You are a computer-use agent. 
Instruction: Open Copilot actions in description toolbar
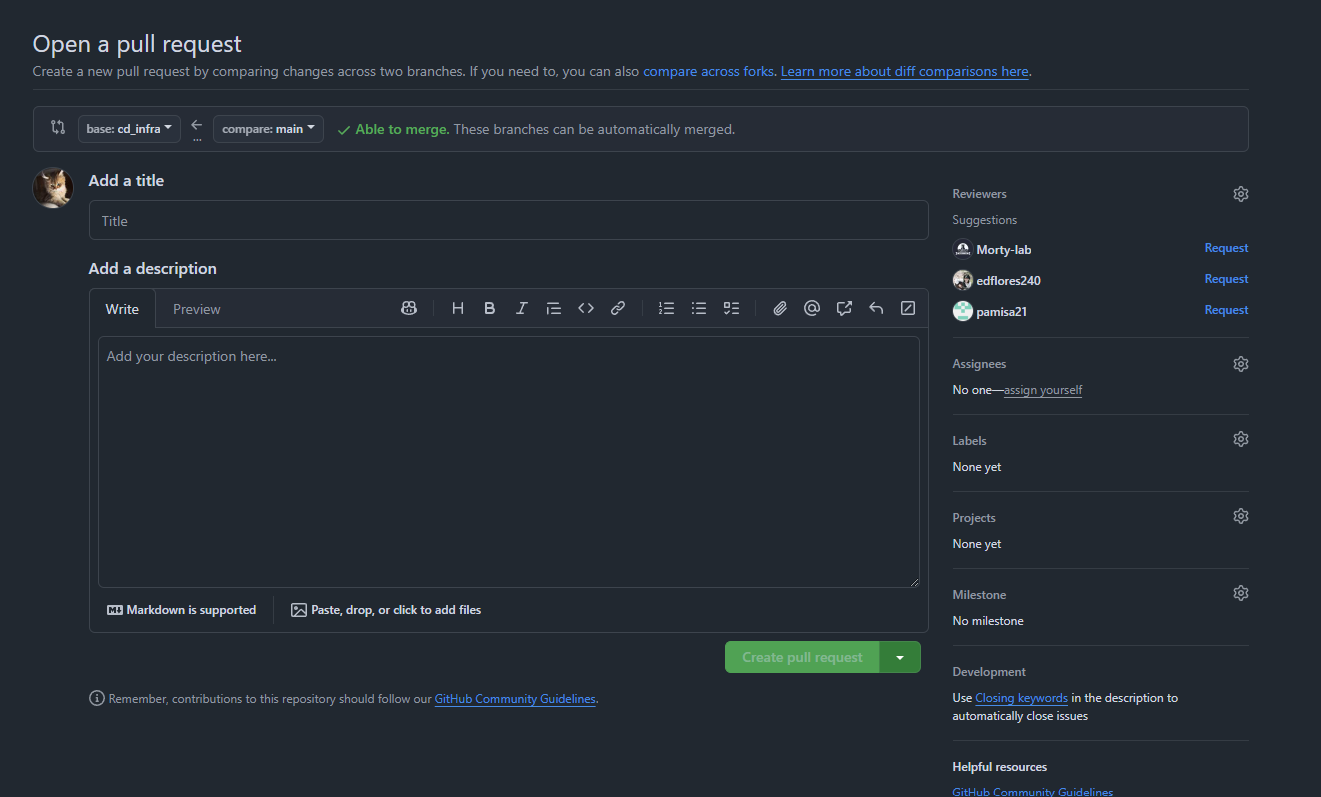coord(409,309)
